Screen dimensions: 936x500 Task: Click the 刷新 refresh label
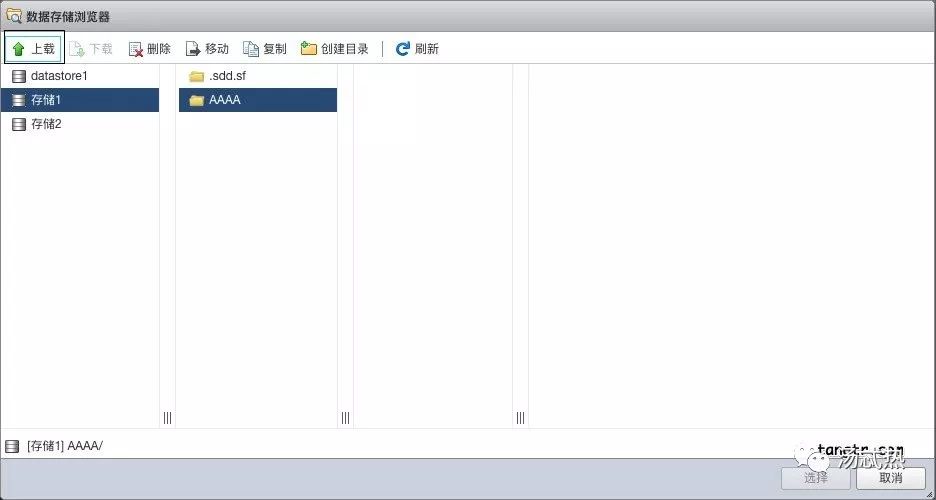(x=426, y=49)
